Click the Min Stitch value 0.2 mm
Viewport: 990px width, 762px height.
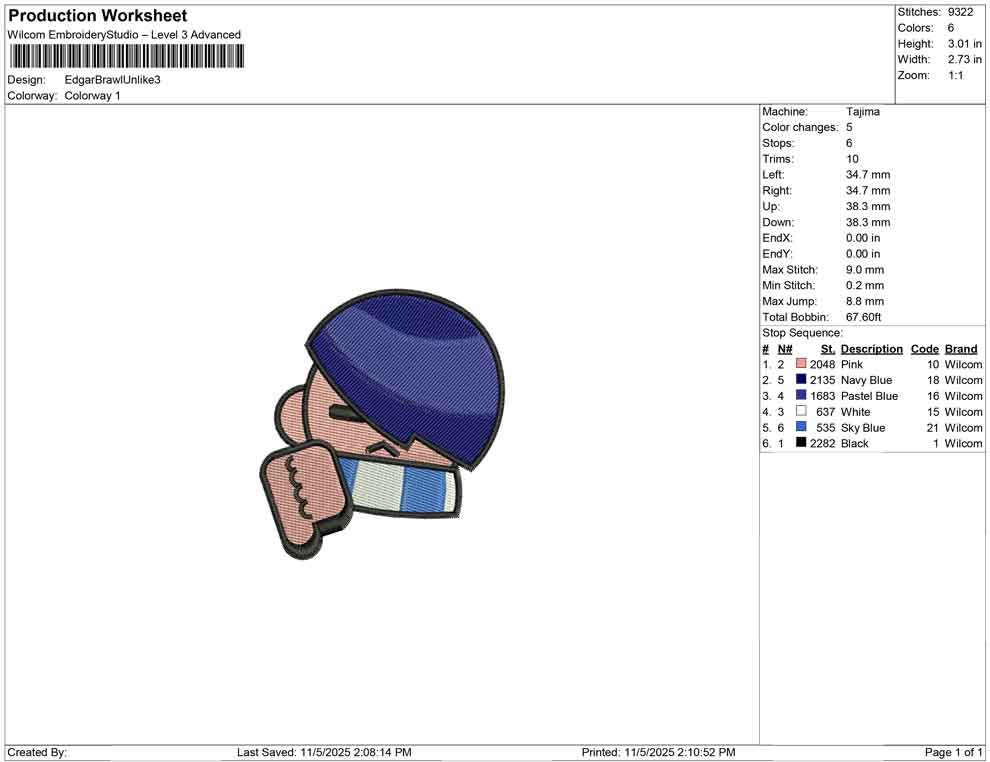pos(865,285)
